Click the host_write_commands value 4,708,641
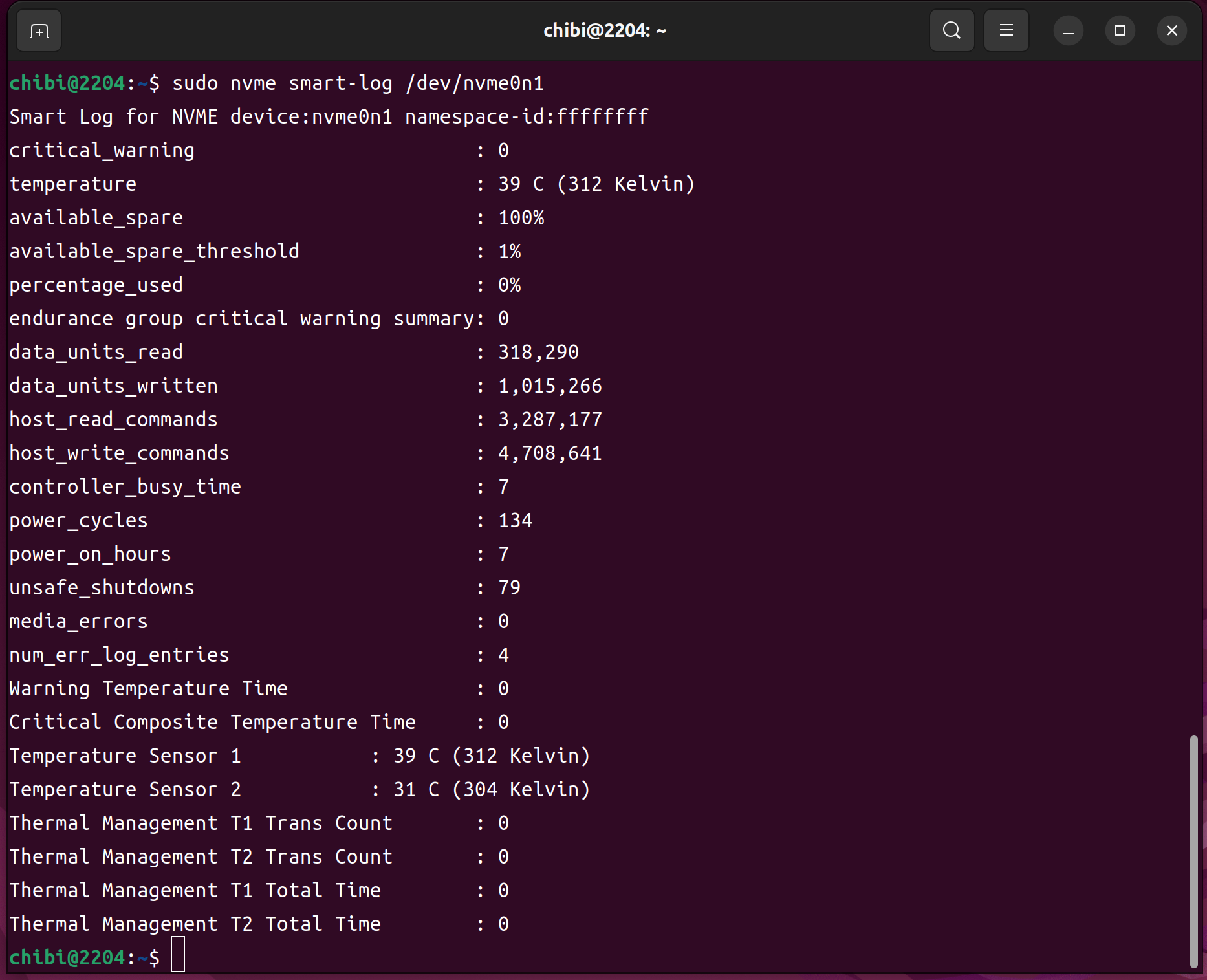 pyautogui.click(x=550, y=453)
